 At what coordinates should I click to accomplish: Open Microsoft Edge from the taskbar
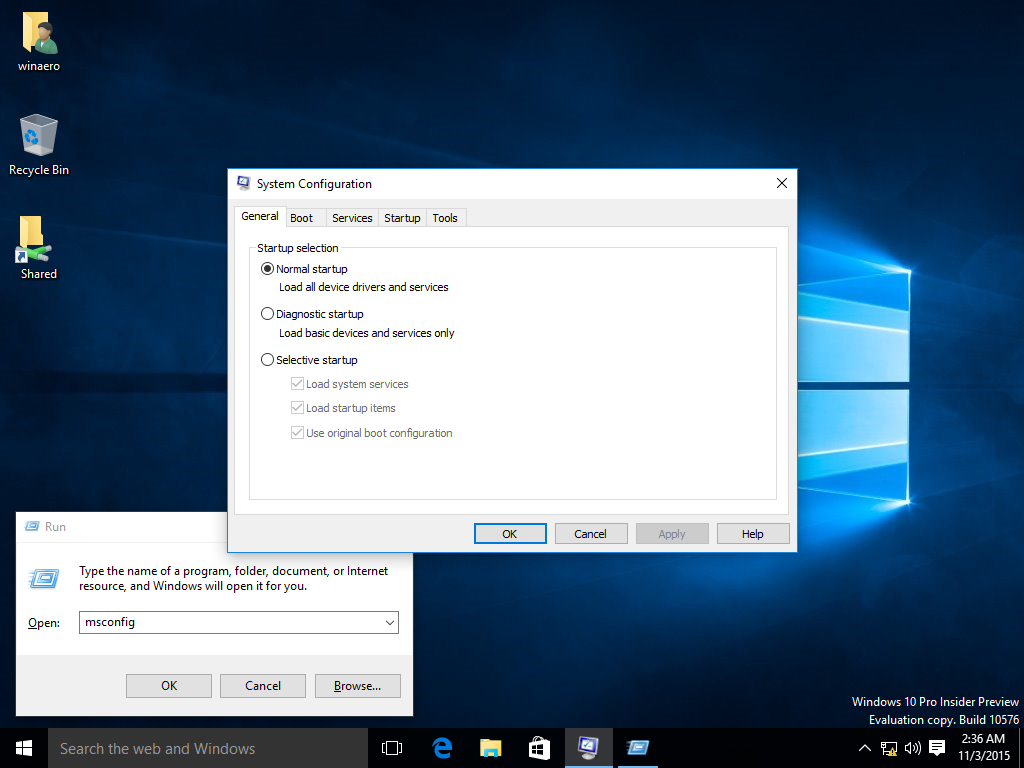click(442, 747)
